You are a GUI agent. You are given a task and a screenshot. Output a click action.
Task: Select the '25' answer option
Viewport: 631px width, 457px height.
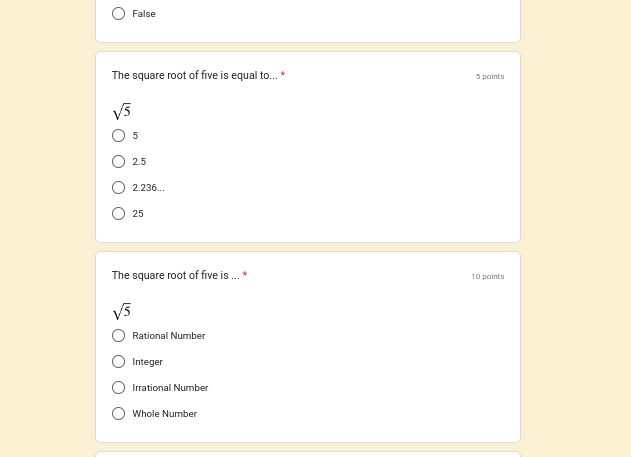coord(118,214)
